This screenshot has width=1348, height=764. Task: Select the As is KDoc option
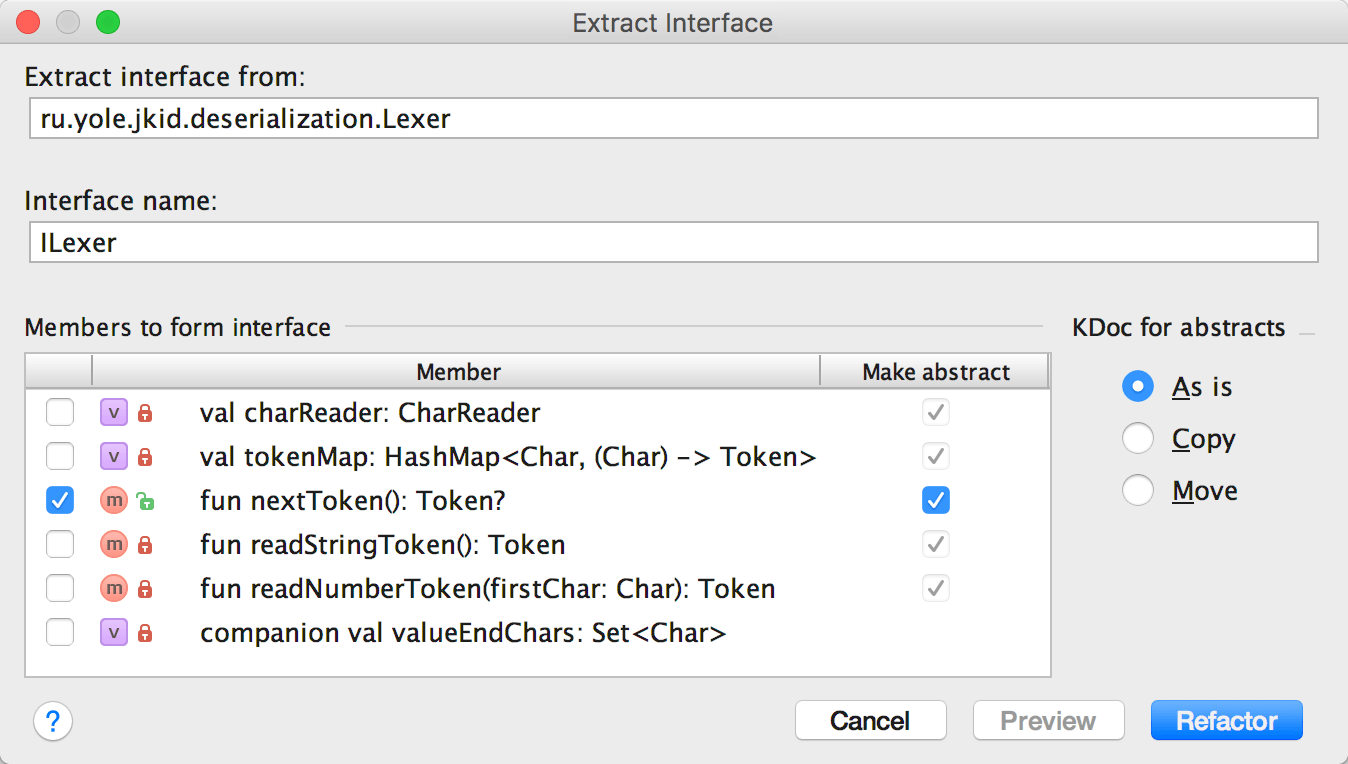(1138, 387)
